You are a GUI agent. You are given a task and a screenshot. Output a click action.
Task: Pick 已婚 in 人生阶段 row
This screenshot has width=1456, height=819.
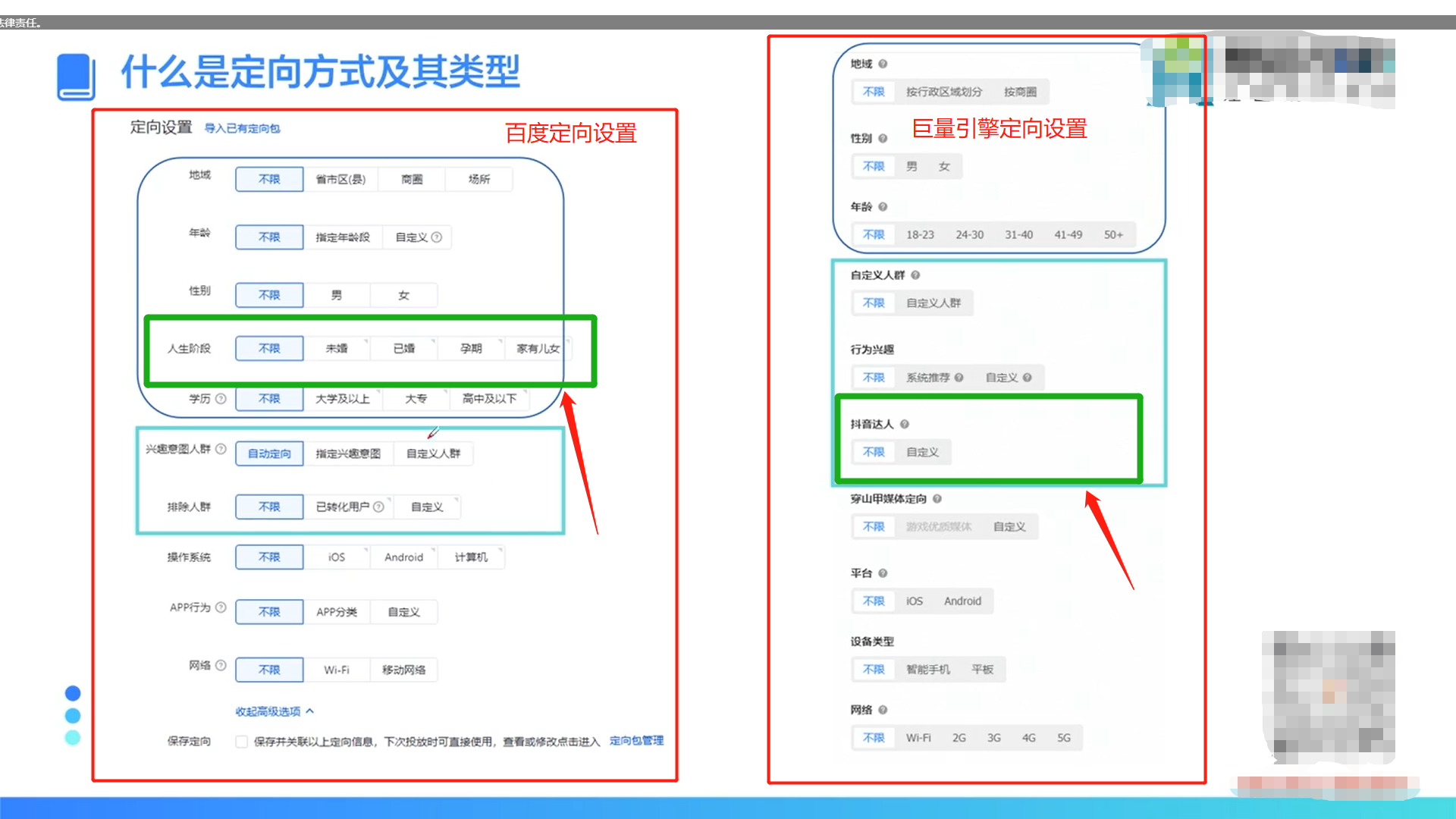click(404, 349)
